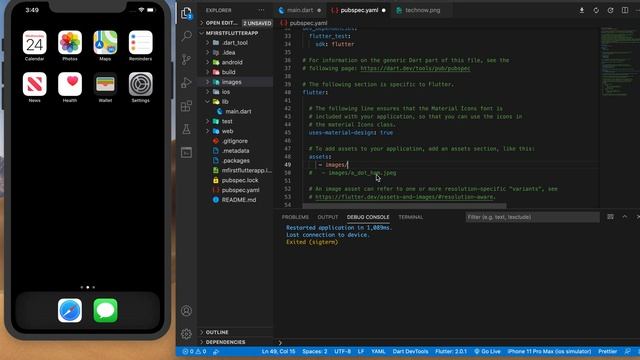Viewport: 640px width, 360px height.
Task: Open the flutter.dev assets-and-images link
Action: pos(405,197)
